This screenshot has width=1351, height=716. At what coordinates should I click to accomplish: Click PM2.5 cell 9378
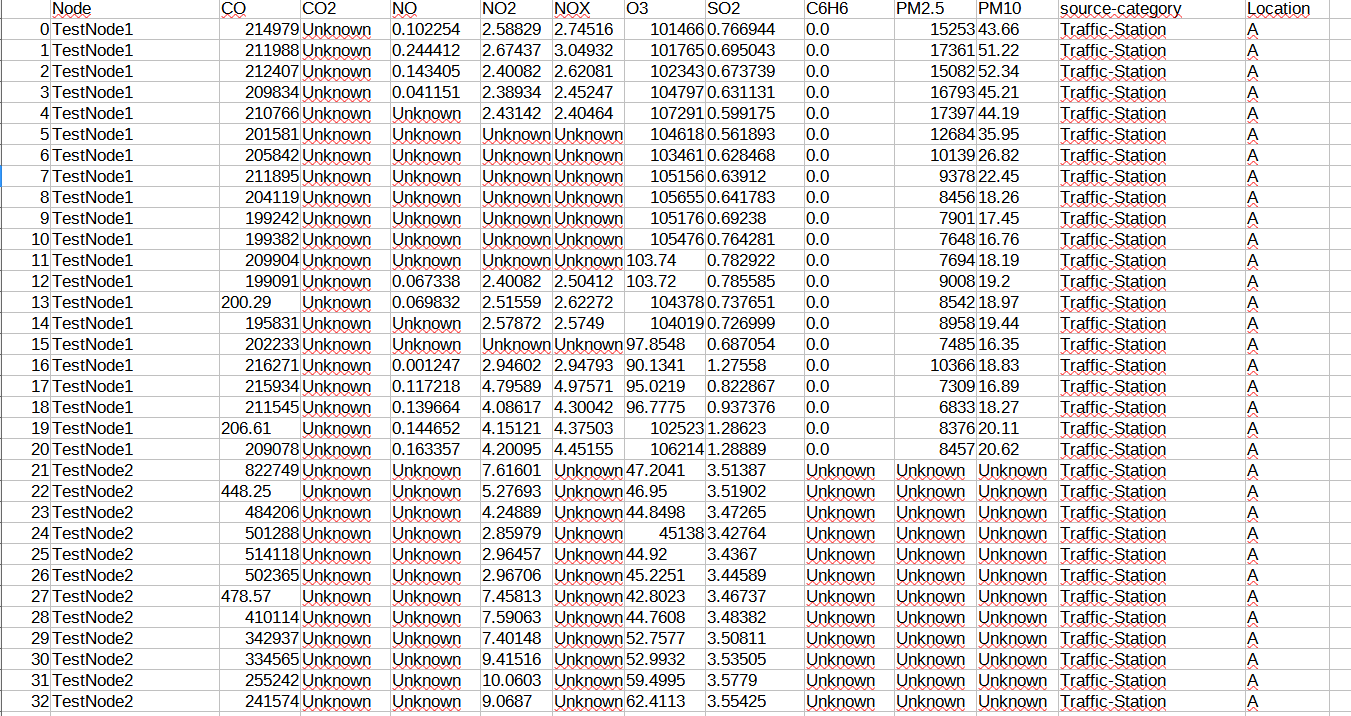[x=935, y=177]
